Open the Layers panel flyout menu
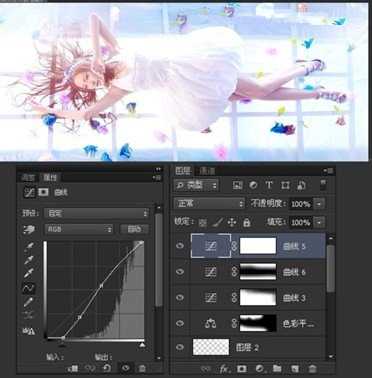The image size is (372, 378). (329, 171)
